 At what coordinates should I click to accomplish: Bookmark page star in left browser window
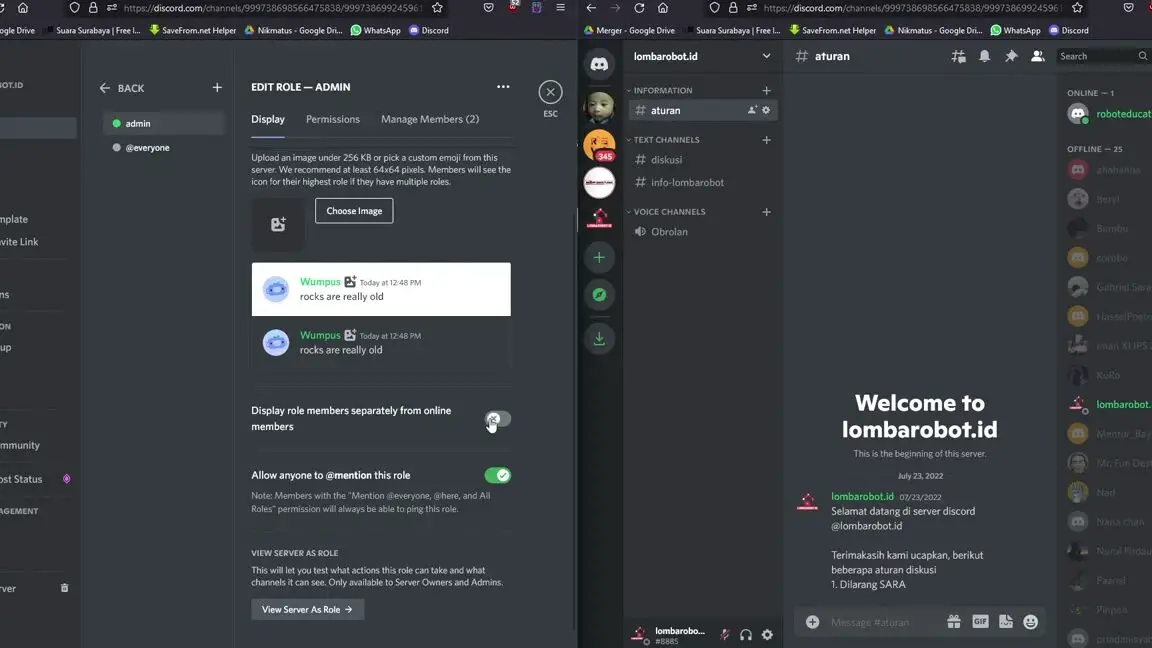(437, 8)
